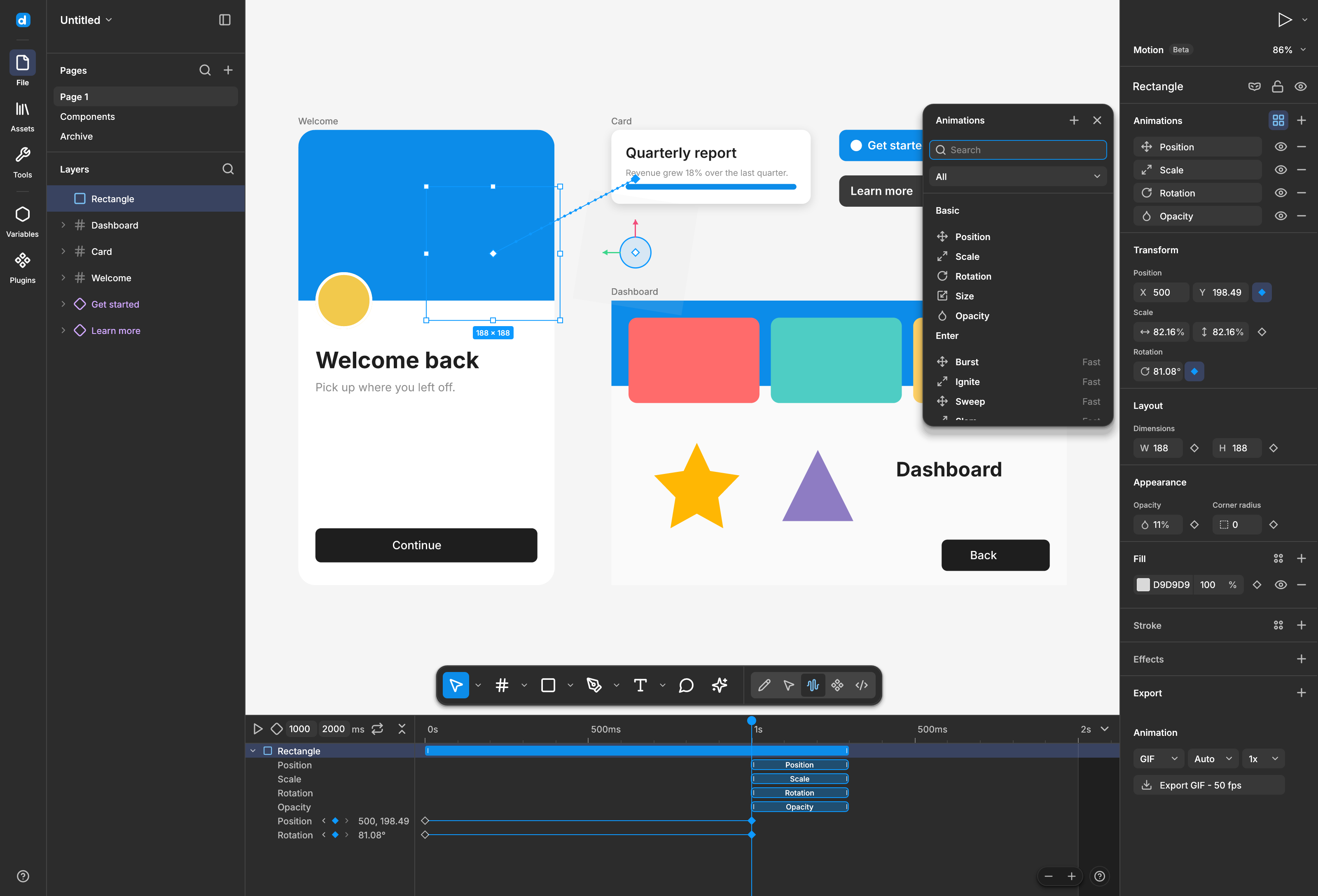The width and height of the screenshot is (1318, 896).
Task: Click the Continue button on Welcome frame
Action: (x=426, y=545)
